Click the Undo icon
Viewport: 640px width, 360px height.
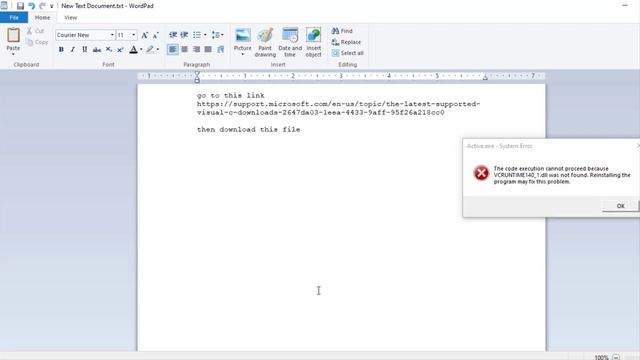pos(31,6)
